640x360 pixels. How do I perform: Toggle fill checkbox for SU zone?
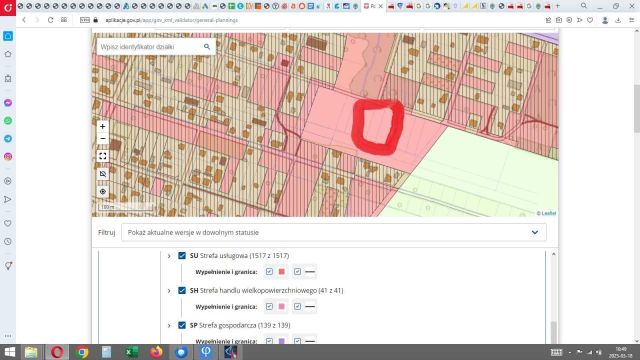pyautogui.click(x=269, y=271)
